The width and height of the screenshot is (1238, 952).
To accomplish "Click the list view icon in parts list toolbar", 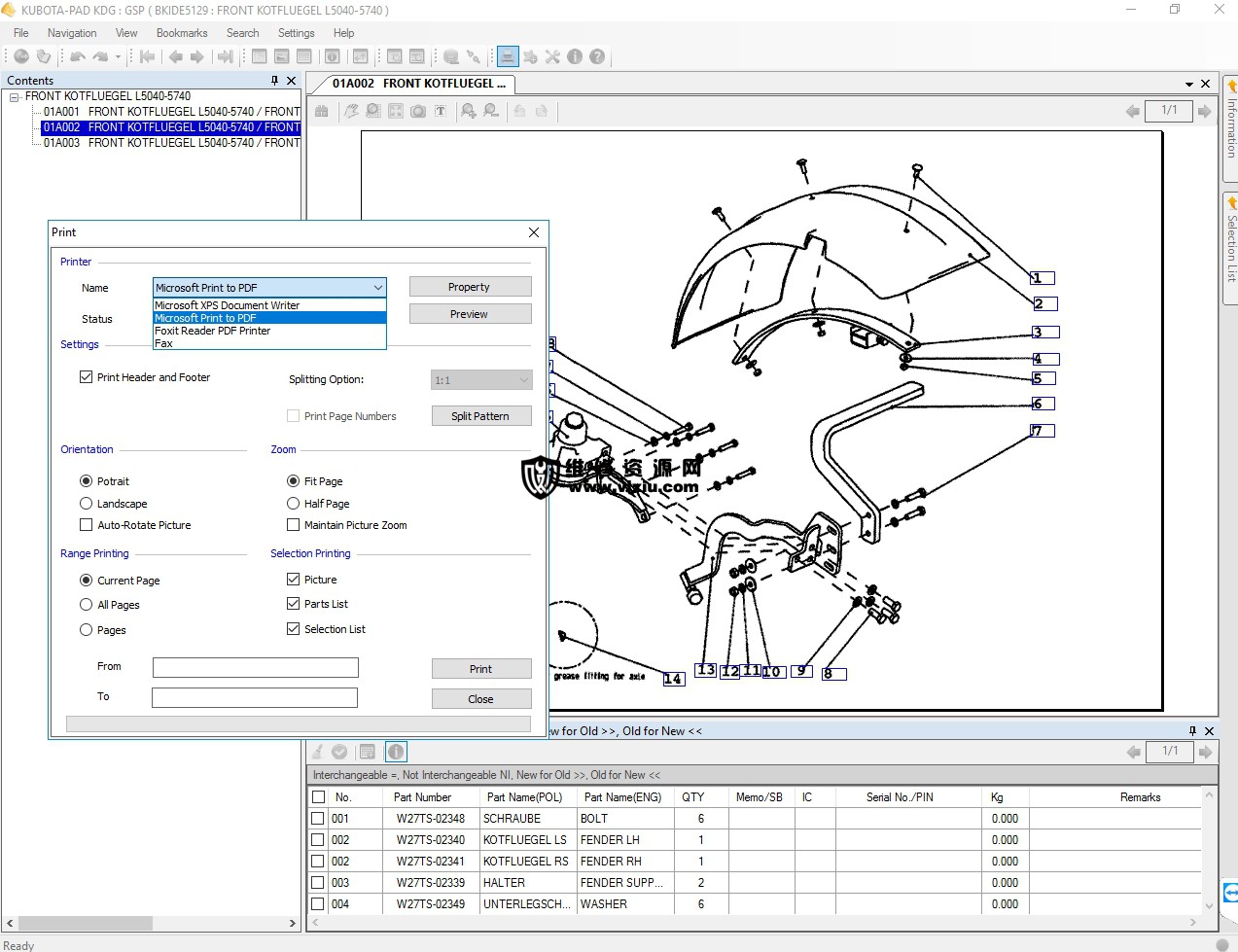I will [367, 752].
